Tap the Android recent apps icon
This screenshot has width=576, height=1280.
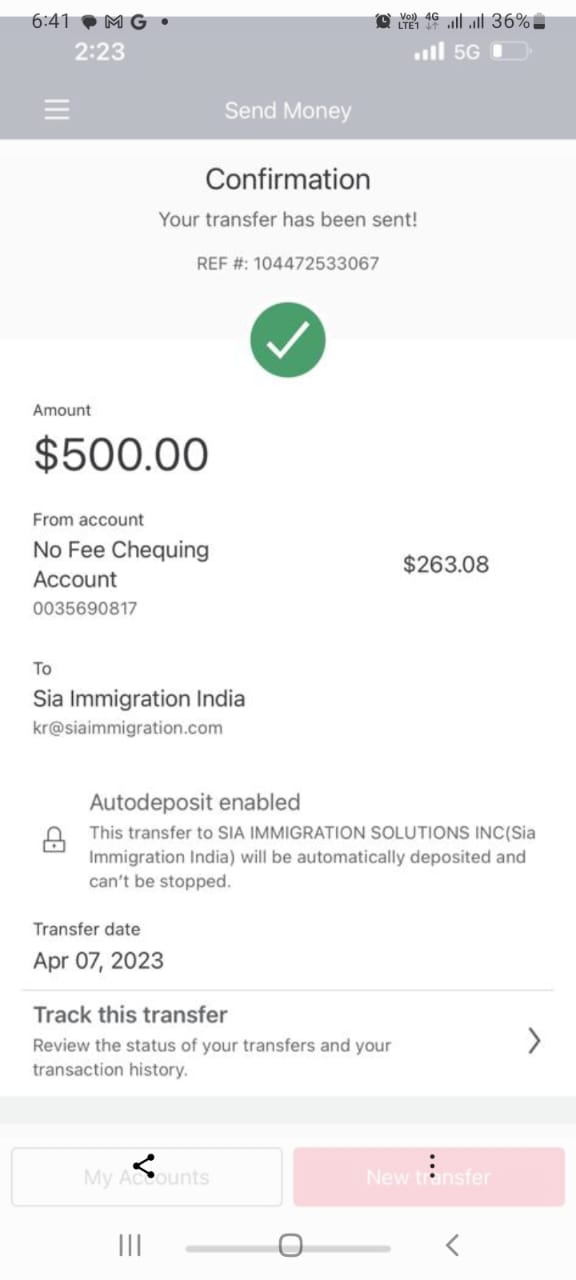tap(130, 1245)
